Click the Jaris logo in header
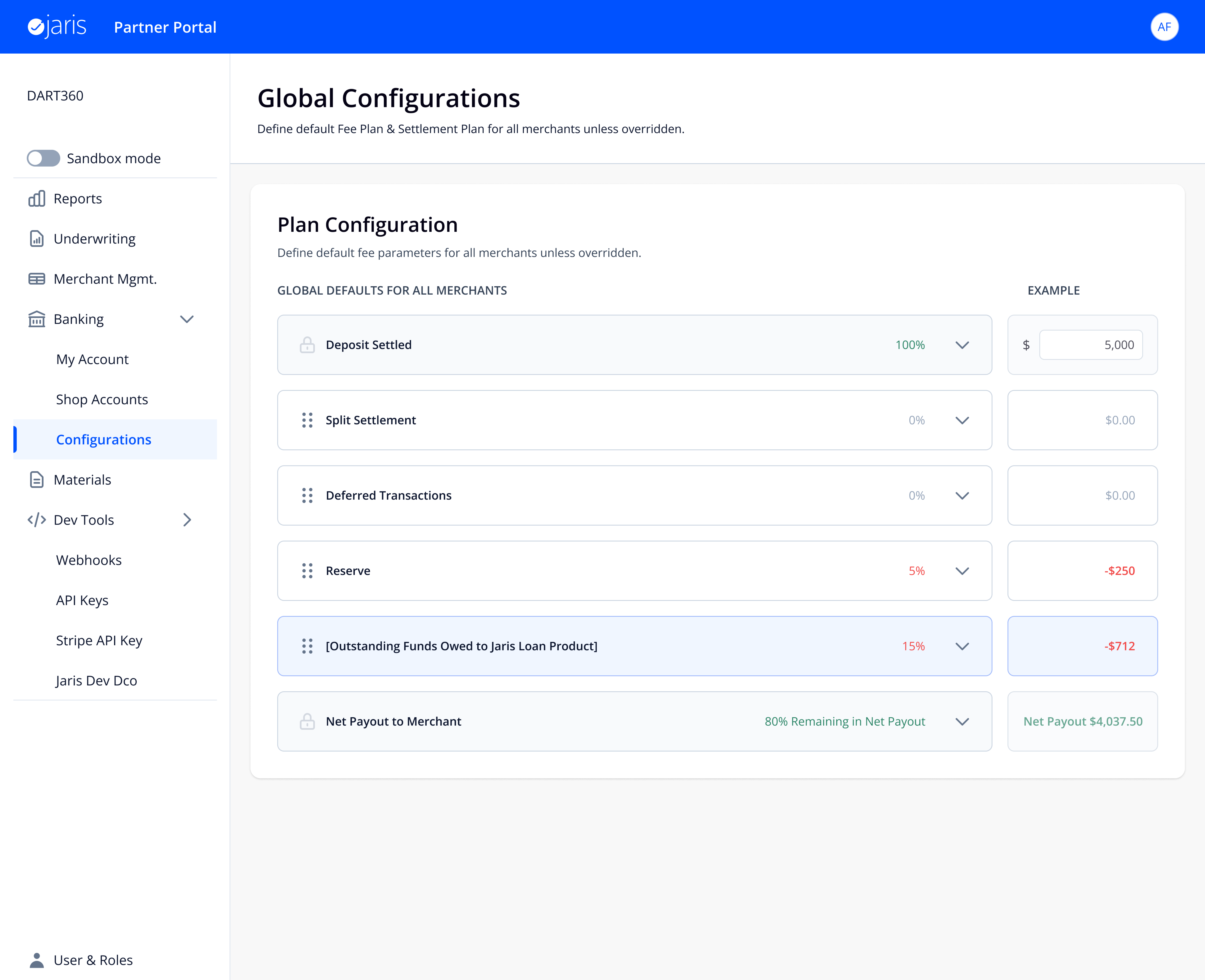1205x980 pixels. tap(57, 27)
